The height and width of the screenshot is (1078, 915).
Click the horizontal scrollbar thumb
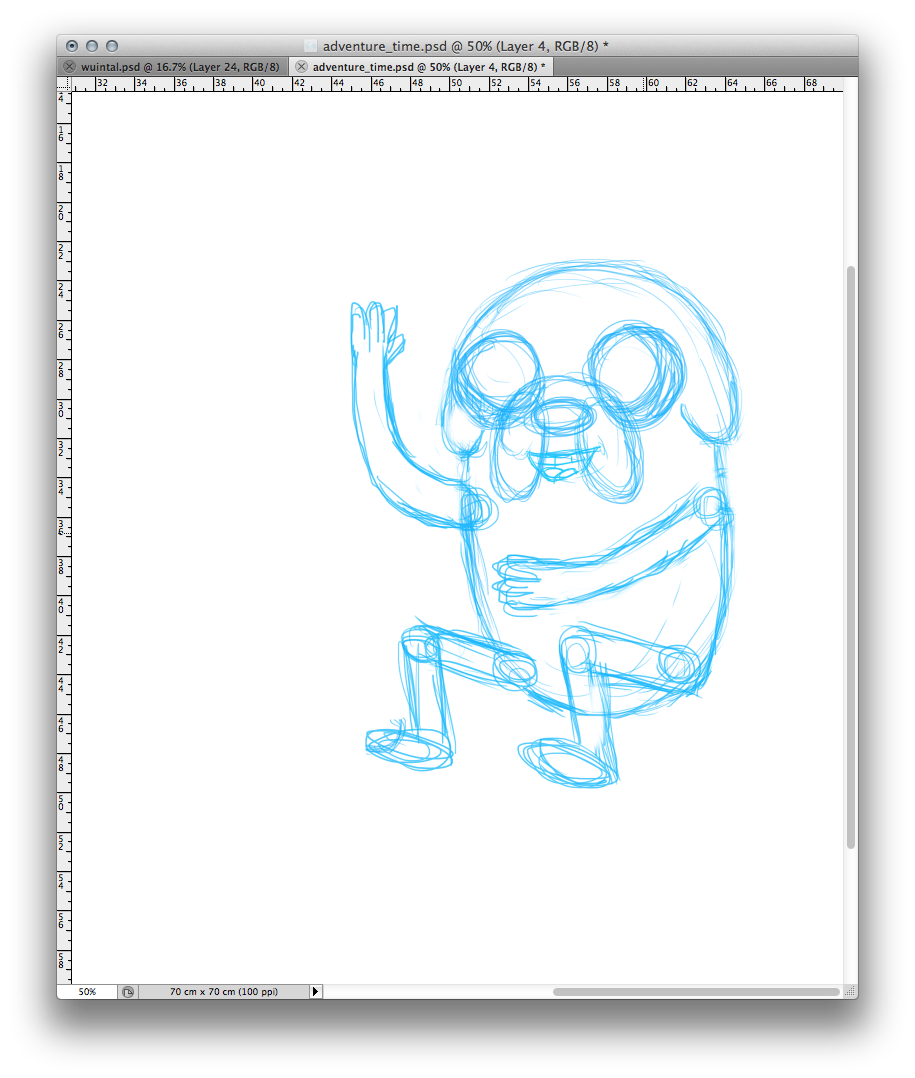tap(695, 992)
